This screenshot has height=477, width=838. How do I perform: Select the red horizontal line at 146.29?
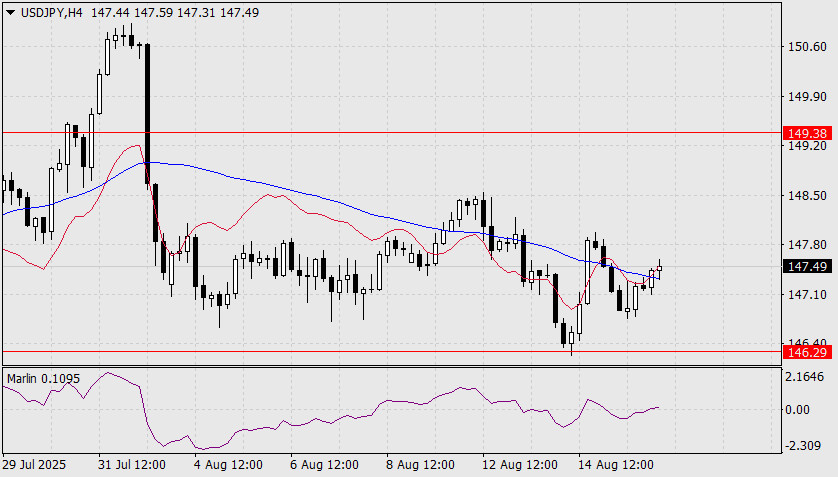[x=391, y=351]
